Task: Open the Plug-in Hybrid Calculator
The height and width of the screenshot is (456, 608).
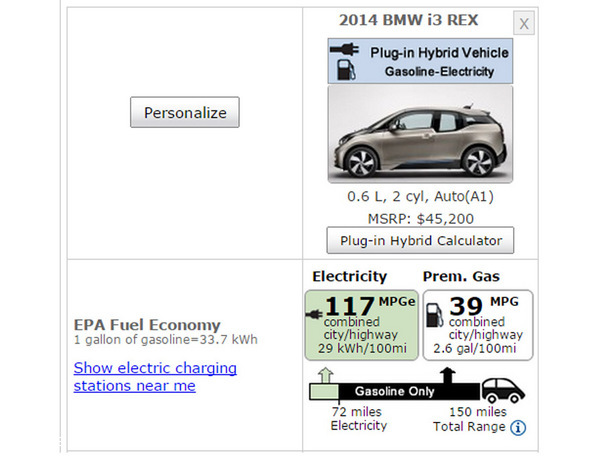Action: tap(420, 240)
